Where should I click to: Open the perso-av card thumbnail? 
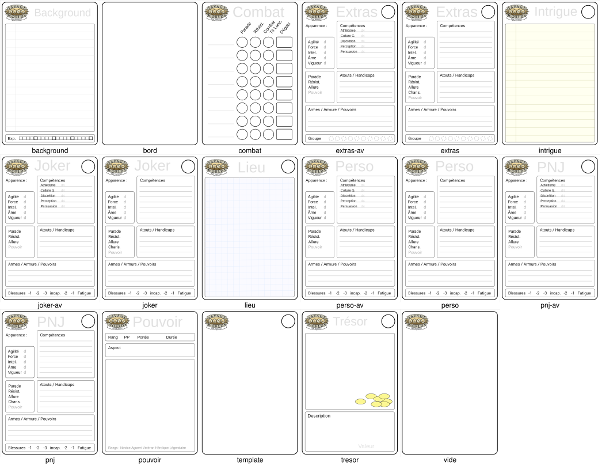click(350, 228)
